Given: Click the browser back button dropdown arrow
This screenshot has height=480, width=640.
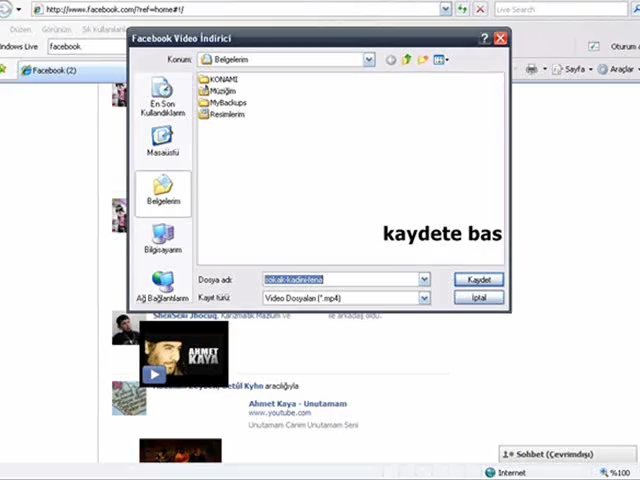Looking at the screenshot, I should pyautogui.click(x=18, y=9).
